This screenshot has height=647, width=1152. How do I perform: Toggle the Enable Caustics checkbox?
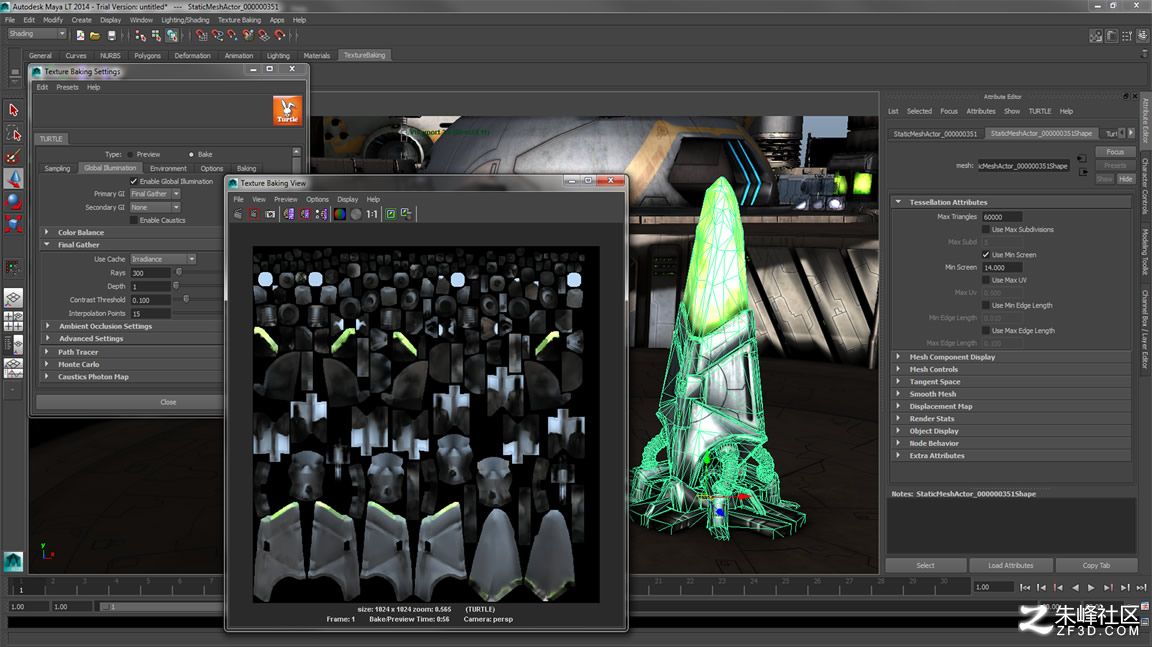[x=134, y=220]
